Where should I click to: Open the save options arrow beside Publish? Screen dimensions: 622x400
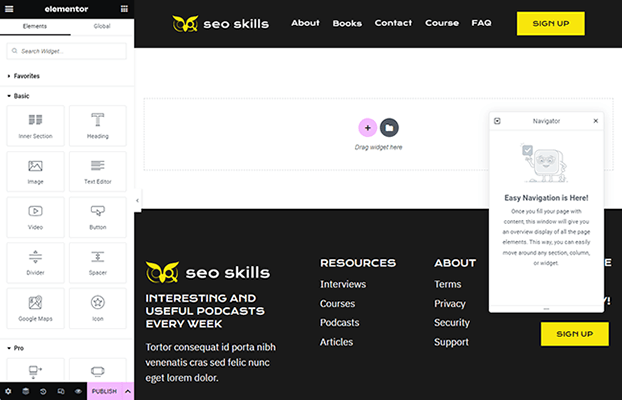pos(126,391)
